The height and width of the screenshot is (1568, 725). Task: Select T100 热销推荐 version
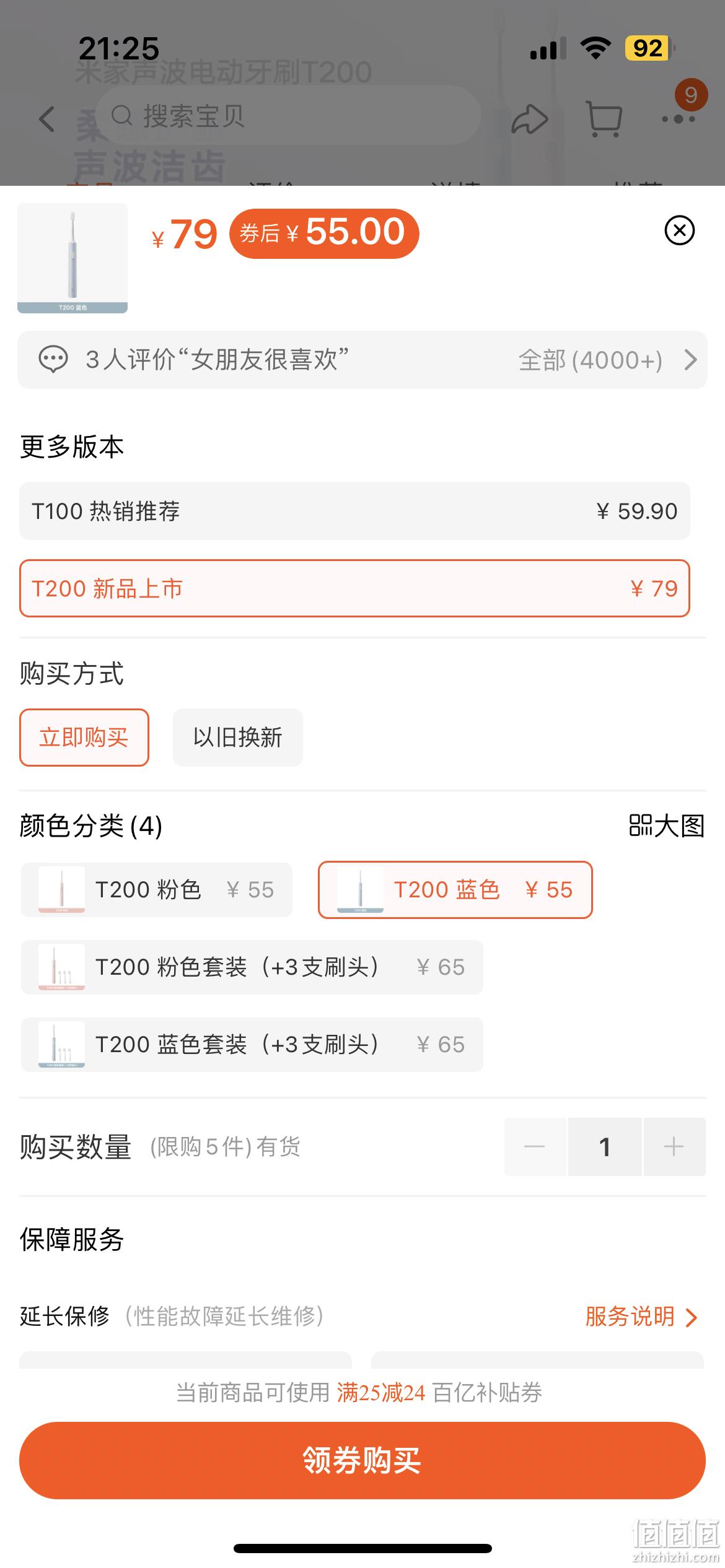(354, 511)
